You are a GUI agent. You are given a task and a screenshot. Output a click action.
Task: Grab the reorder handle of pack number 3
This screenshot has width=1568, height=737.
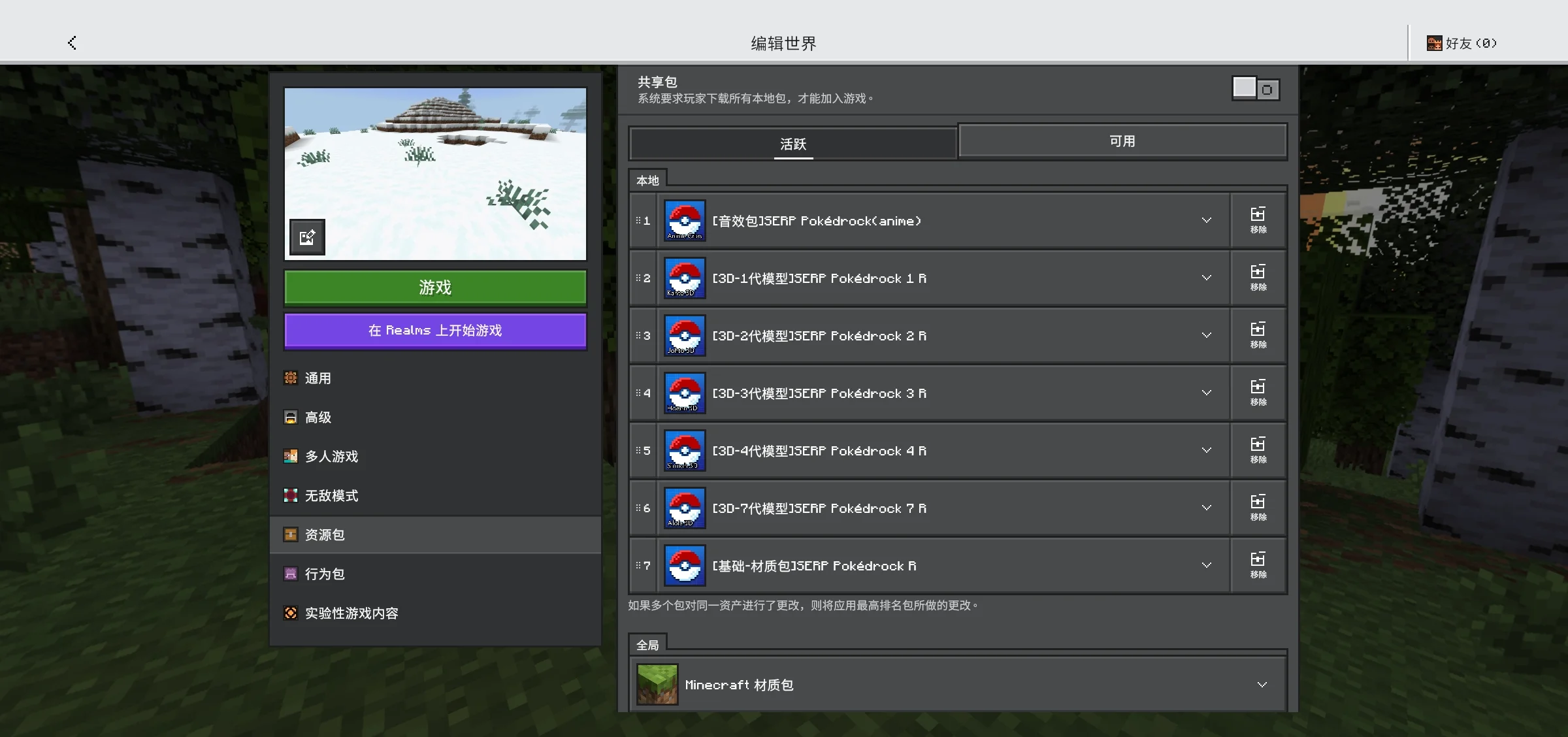(639, 336)
